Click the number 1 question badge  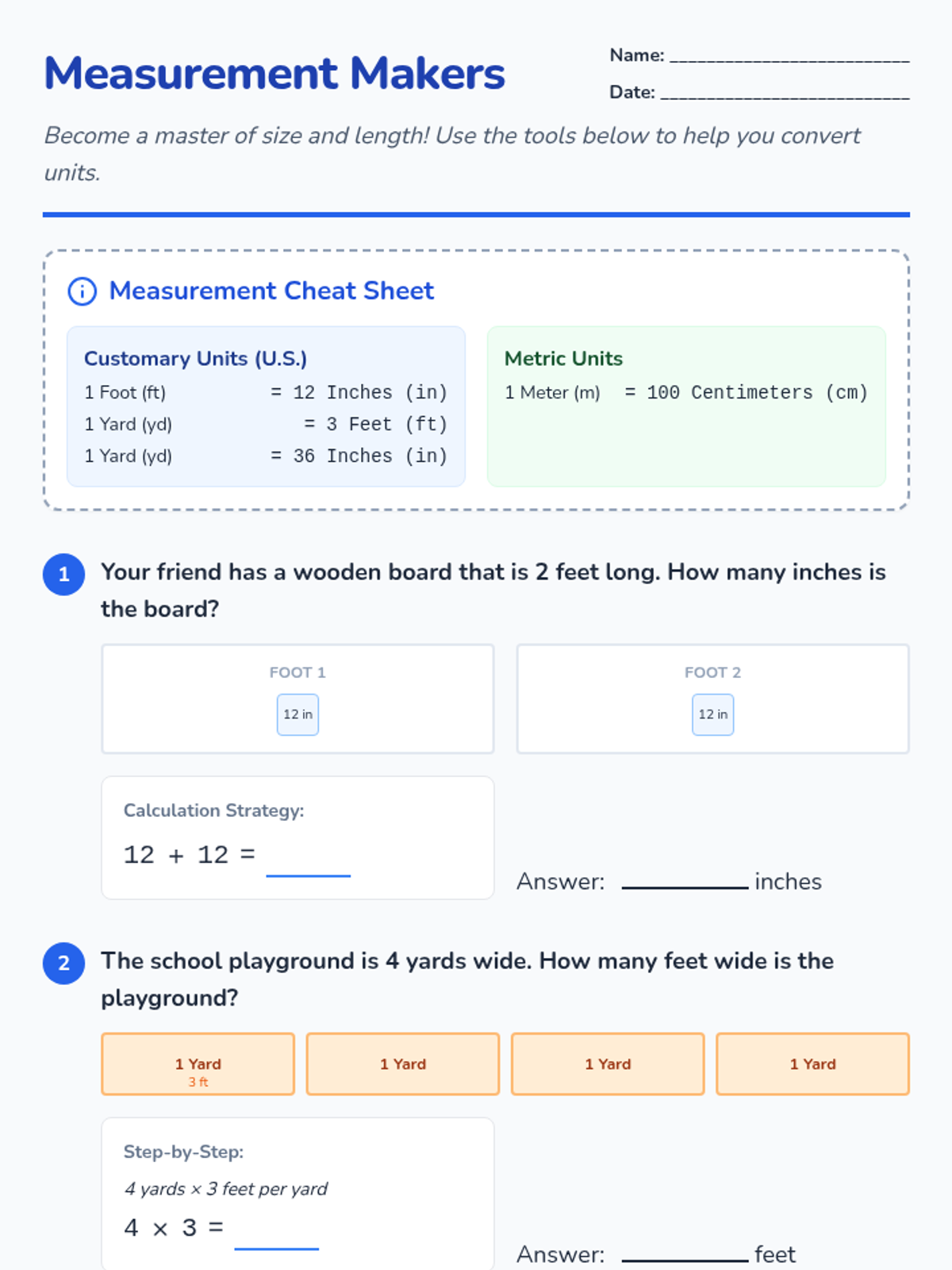pos(64,574)
